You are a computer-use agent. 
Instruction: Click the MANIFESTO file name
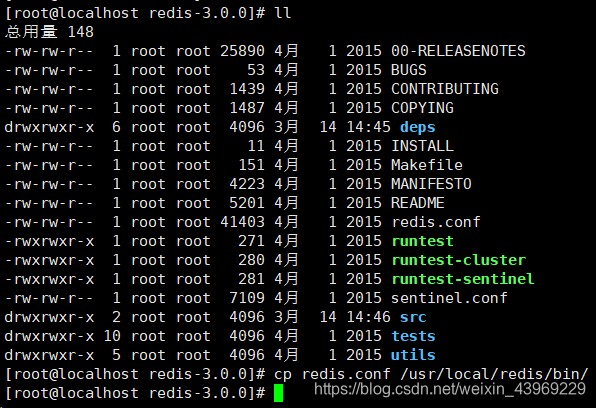point(431,184)
